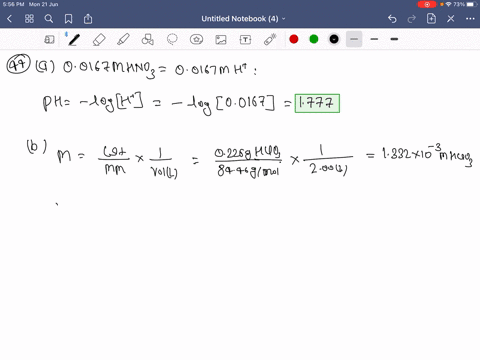Open the more options ellipsis menu
Screen dimensions: 480x360
pyautogui.click(x=470, y=19)
